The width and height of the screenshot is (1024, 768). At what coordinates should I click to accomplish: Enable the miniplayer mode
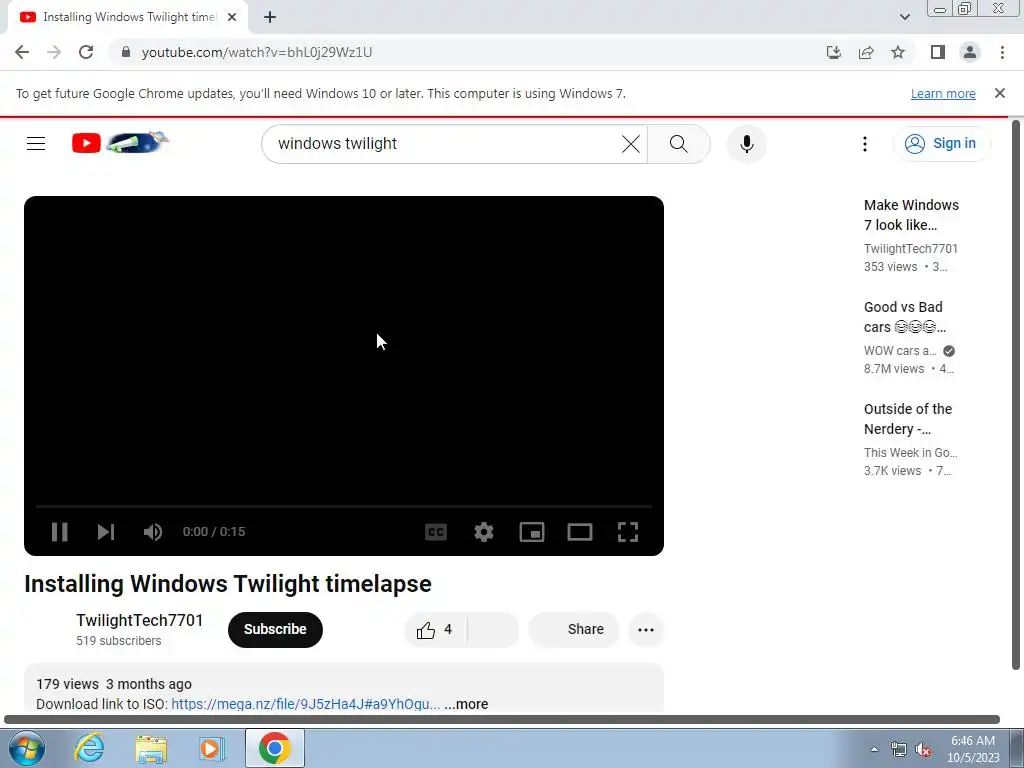coord(532,532)
